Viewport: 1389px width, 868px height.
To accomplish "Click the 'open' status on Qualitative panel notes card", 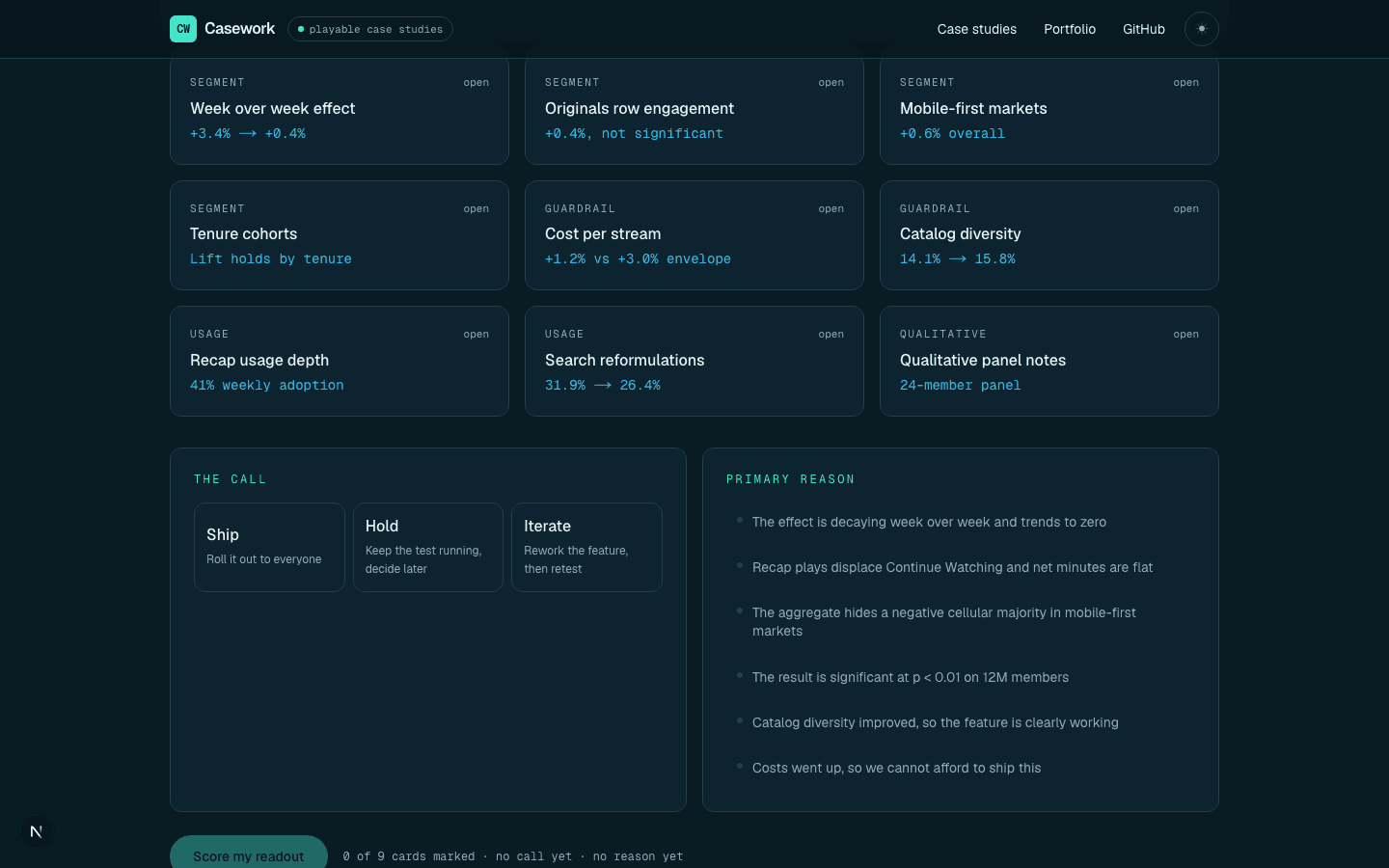I will click(1186, 335).
